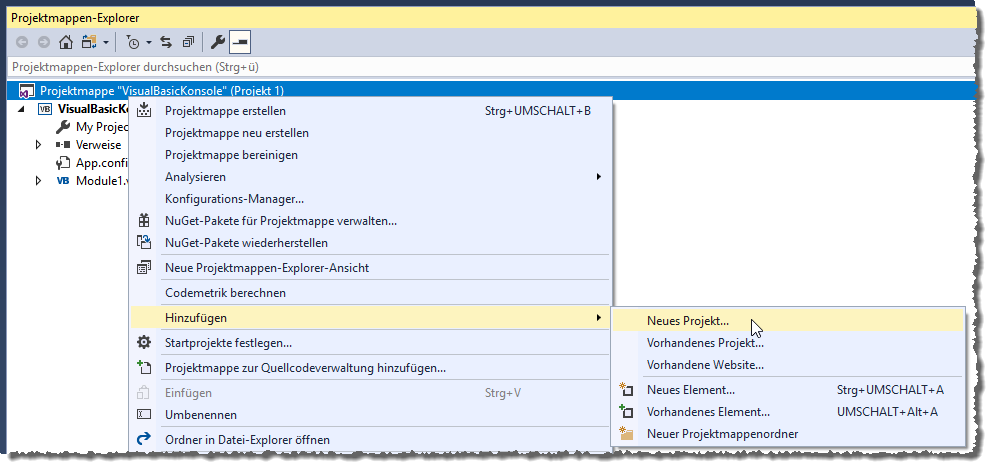The width and height of the screenshot is (994, 472).
Task: Click the submenu arrow next to Hinzufügen
Action: click(x=598, y=317)
